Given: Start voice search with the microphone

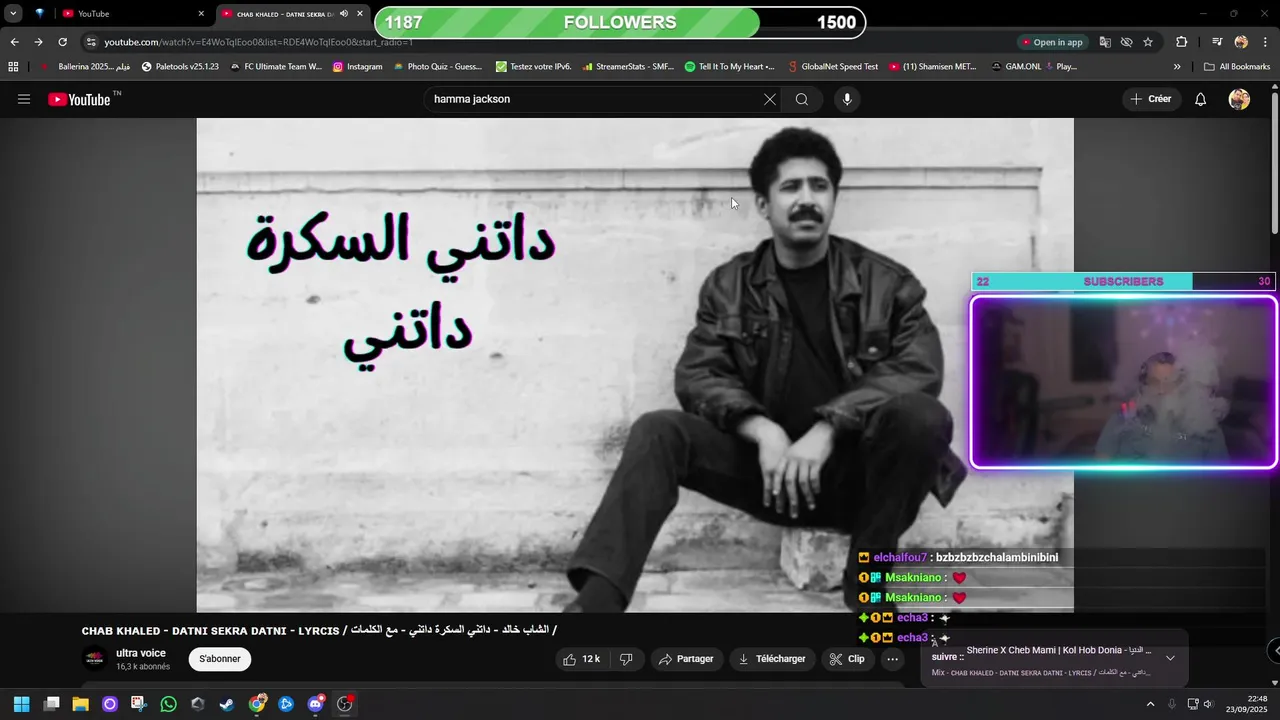Looking at the screenshot, I should (847, 99).
